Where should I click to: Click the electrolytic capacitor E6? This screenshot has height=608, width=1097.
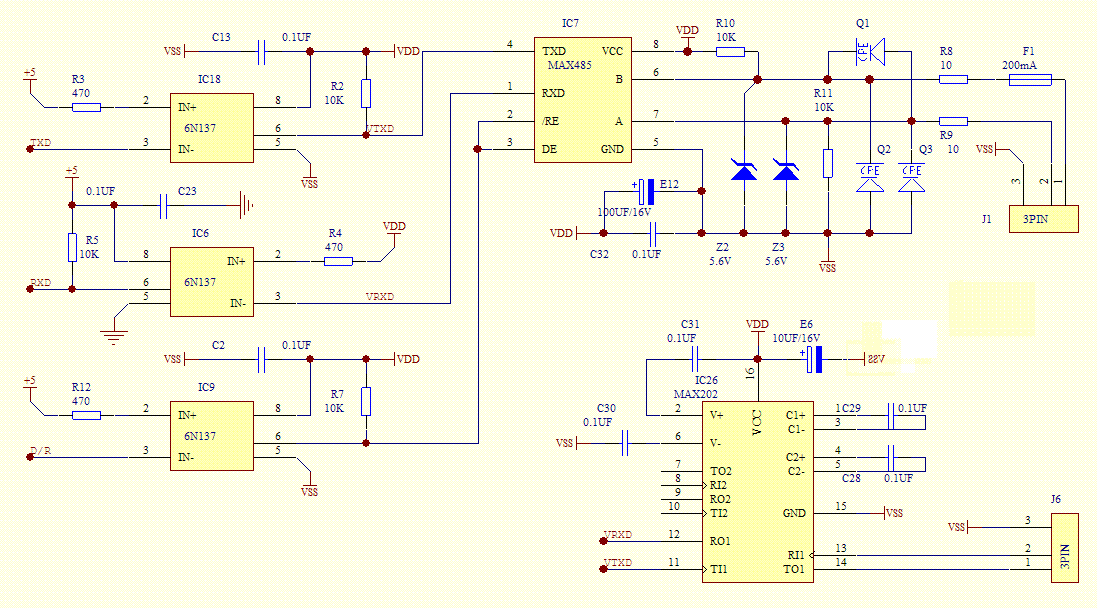pyautogui.click(x=815, y=359)
